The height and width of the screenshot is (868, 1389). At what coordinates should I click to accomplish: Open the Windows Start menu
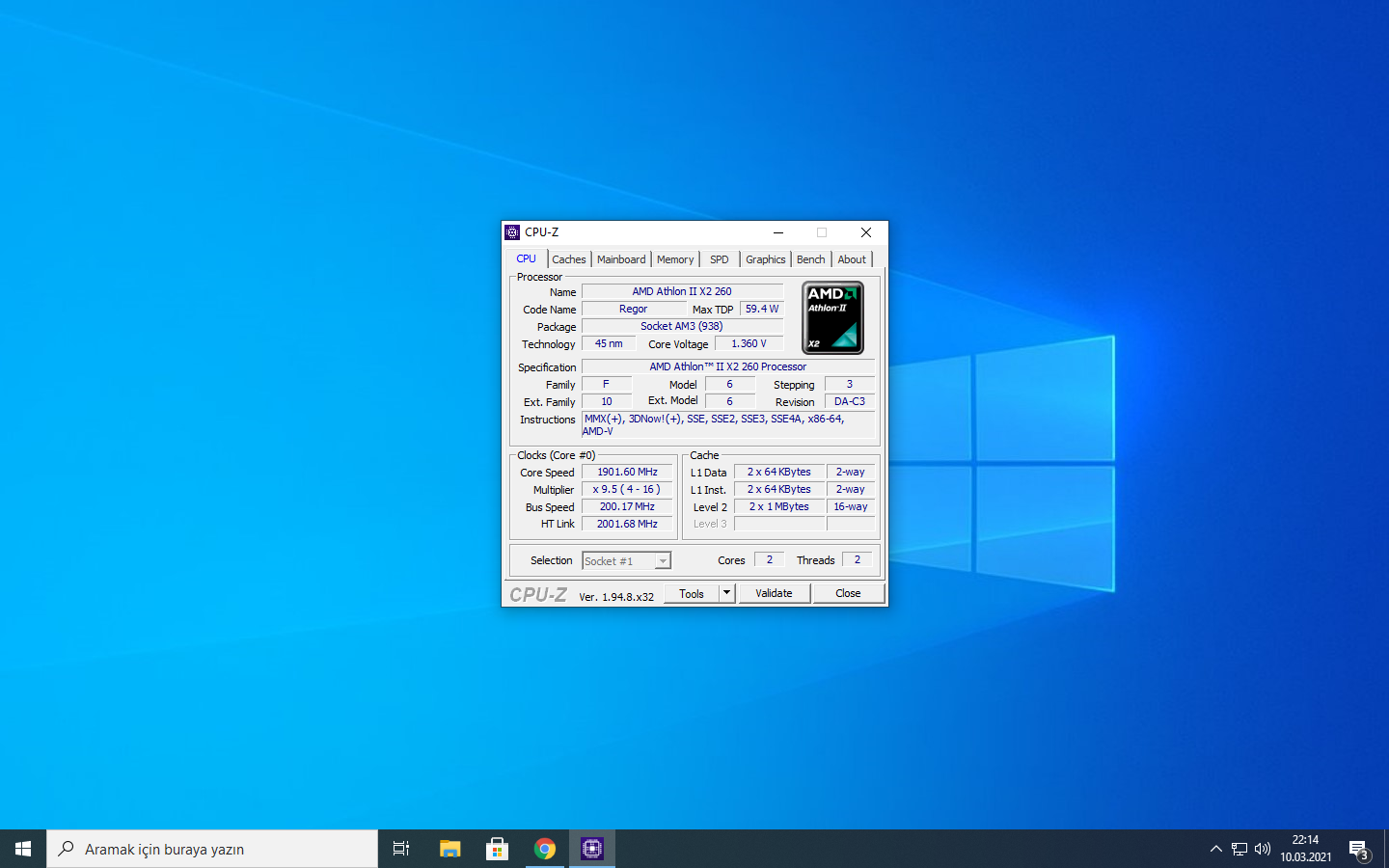pos(23,849)
